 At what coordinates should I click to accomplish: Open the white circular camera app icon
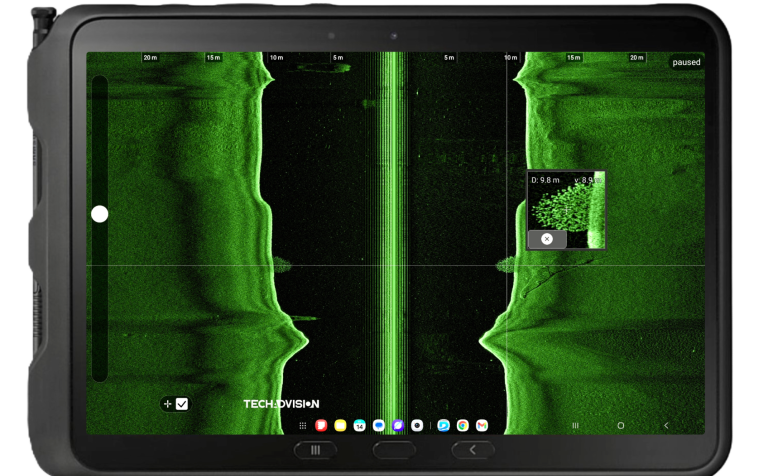417,425
